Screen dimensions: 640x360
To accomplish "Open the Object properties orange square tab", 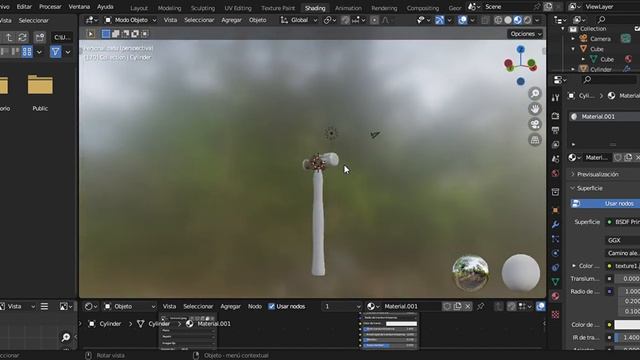I will tap(555, 210).
